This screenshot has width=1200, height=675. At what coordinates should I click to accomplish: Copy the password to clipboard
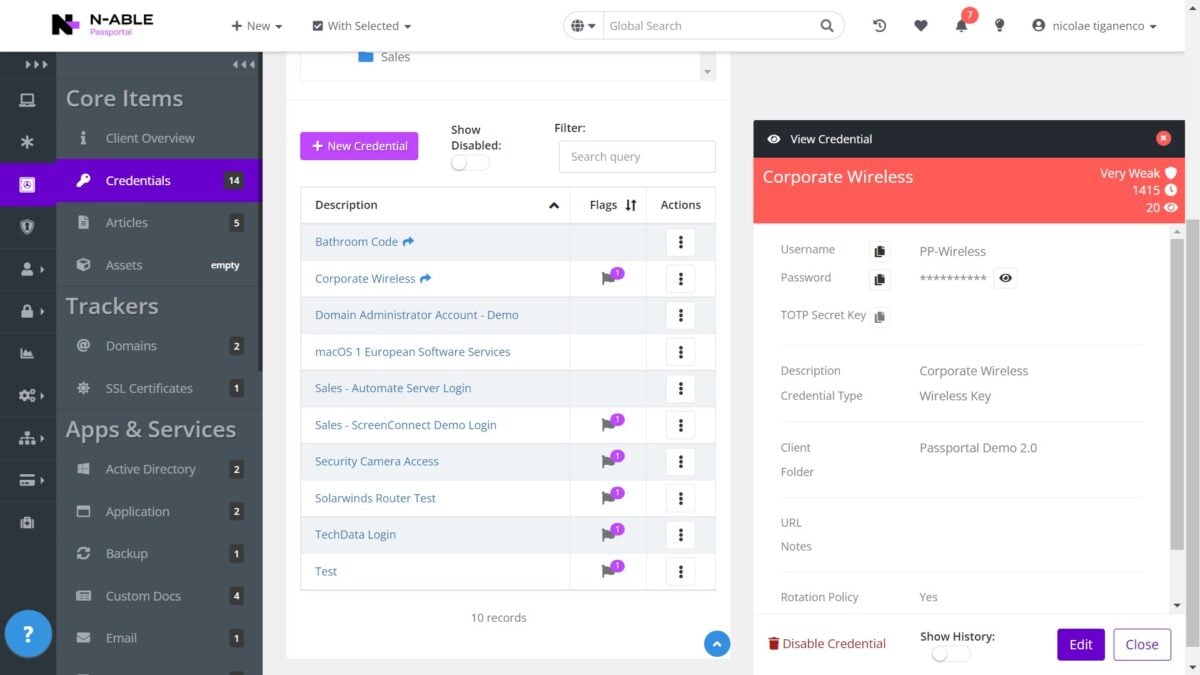(x=880, y=279)
